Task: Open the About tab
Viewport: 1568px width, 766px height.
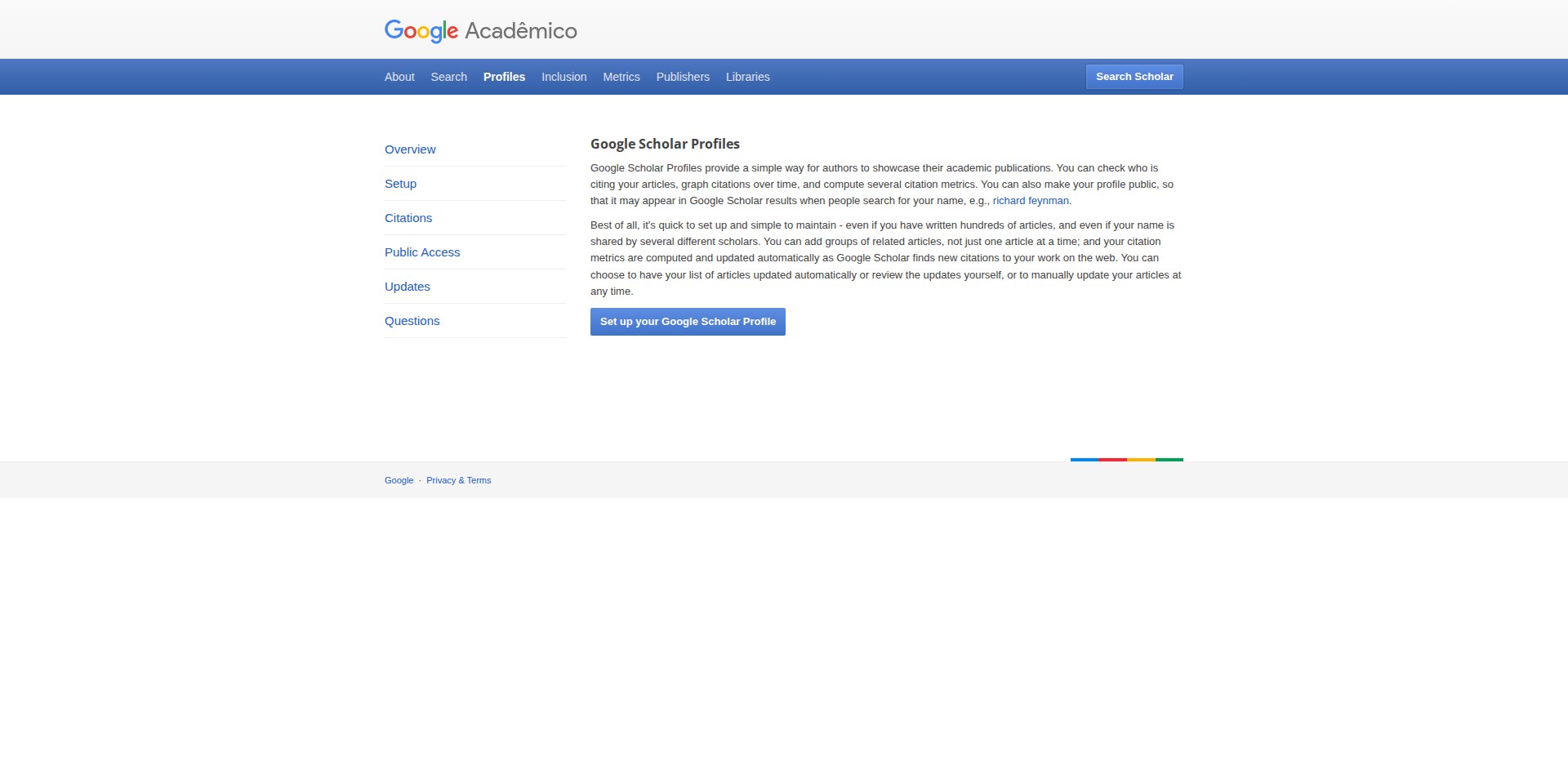Action: tap(399, 77)
